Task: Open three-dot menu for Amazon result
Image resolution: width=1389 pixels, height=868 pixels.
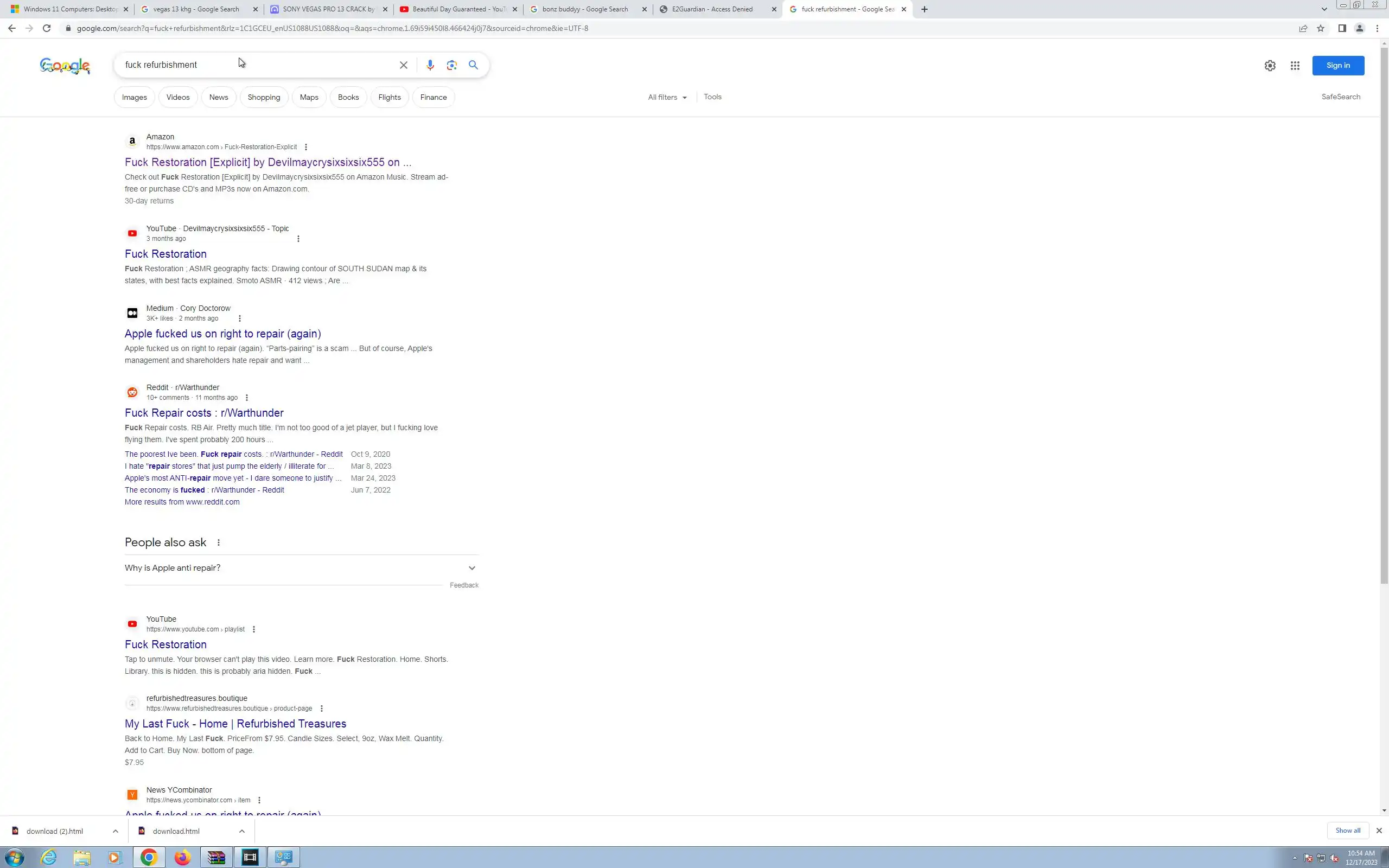Action: [306, 147]
